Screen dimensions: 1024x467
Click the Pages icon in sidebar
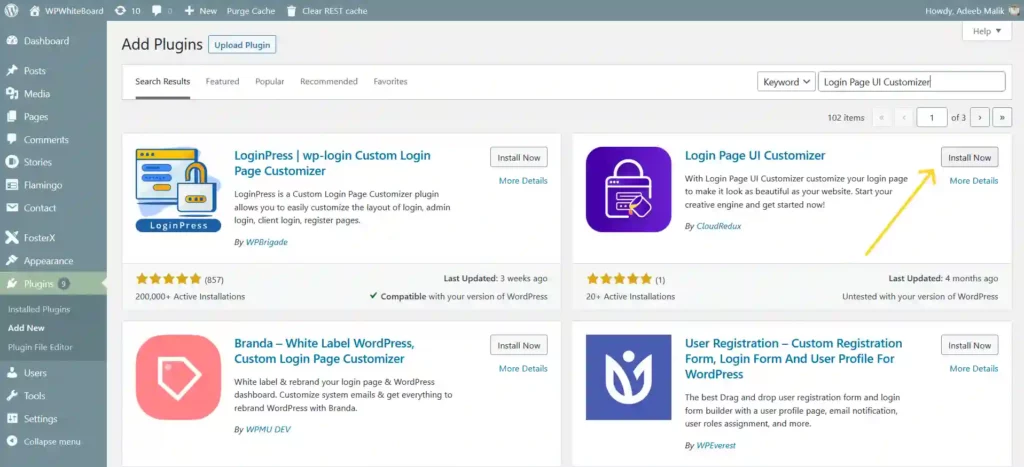(x=11, y=117)
